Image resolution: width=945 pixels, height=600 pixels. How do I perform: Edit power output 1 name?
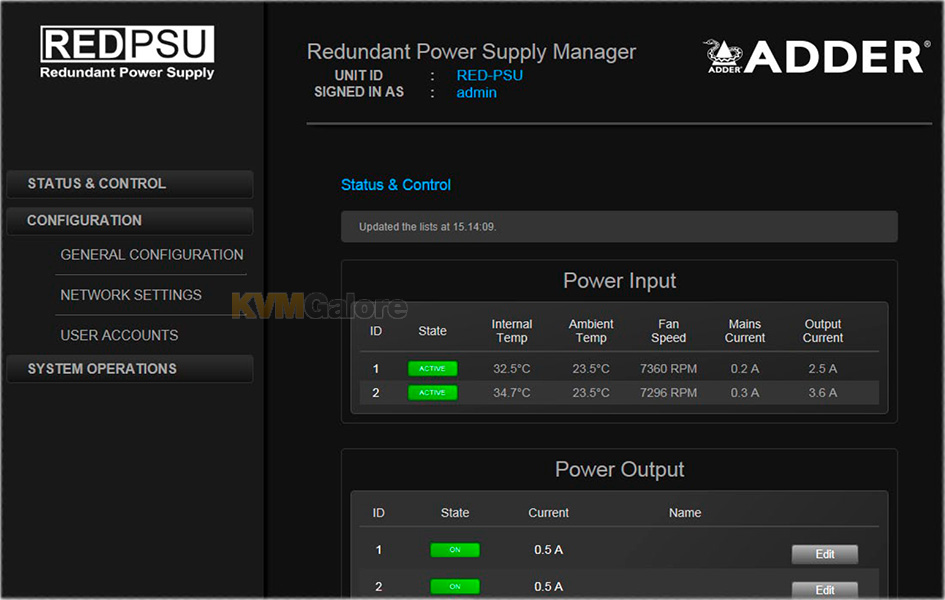click(824, 554)
